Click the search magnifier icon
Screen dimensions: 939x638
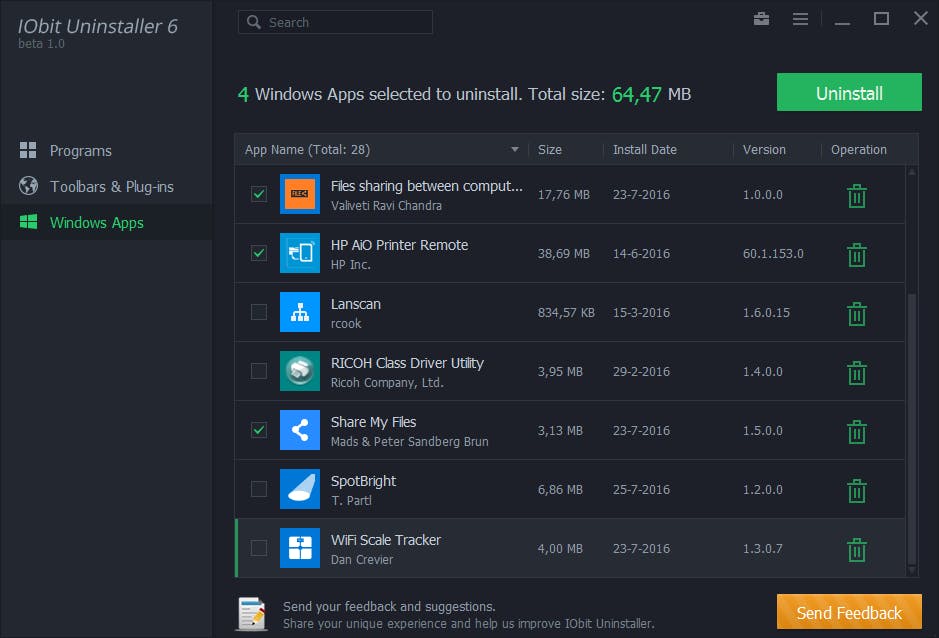pos(254,22)
